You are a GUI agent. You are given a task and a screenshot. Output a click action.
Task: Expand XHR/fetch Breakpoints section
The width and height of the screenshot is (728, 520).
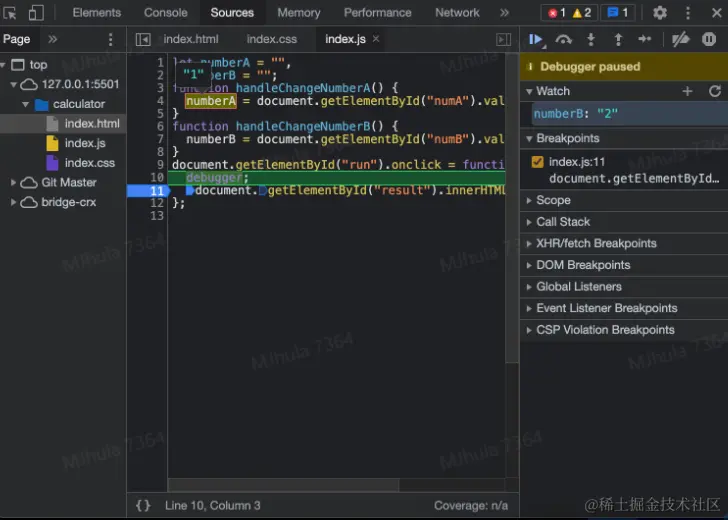[529, 243]
